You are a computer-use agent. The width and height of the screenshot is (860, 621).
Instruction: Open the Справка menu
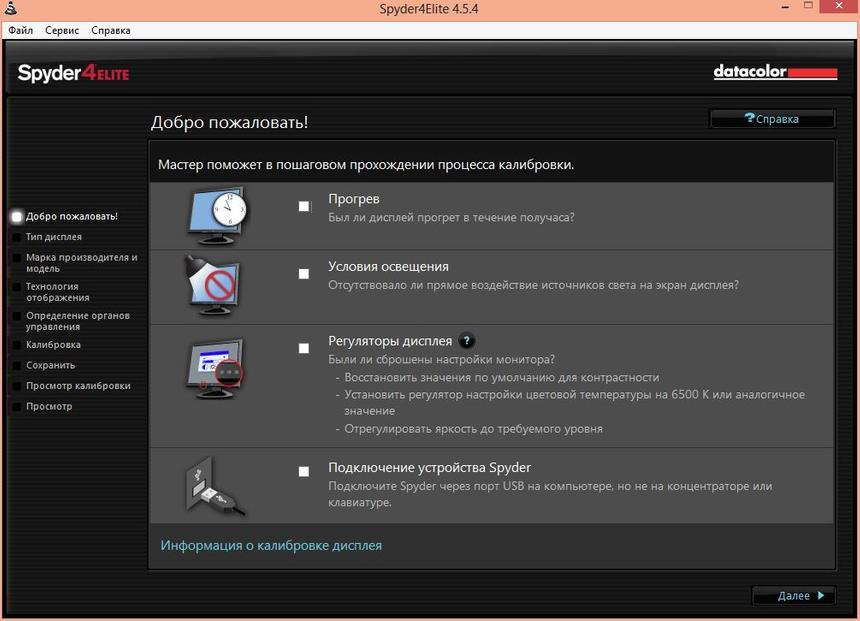[x=110, y=30]
